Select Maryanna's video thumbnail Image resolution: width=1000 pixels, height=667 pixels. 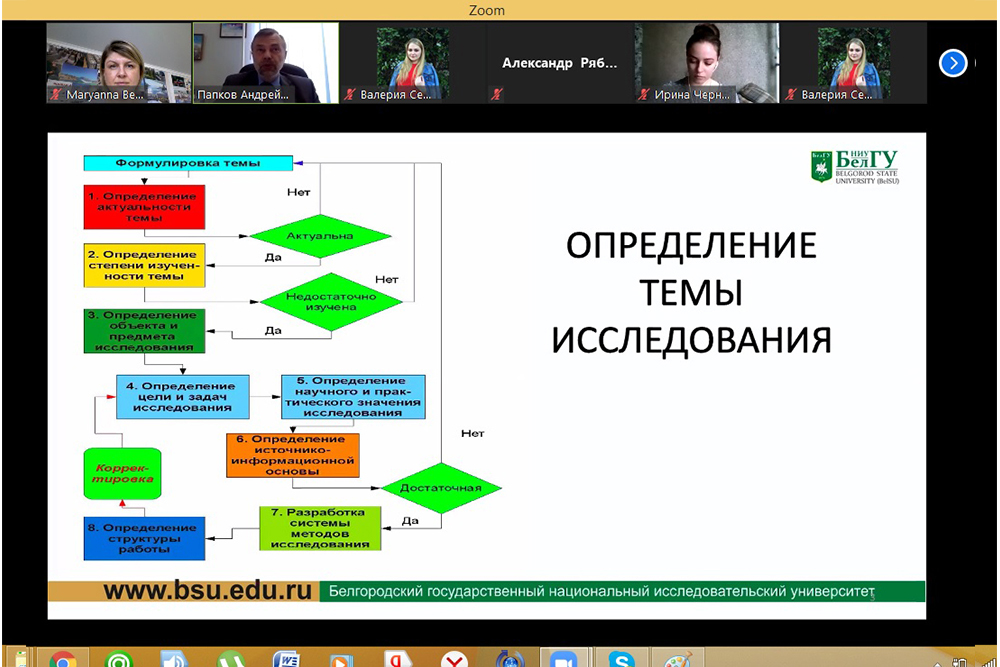(x=119, y=63)
